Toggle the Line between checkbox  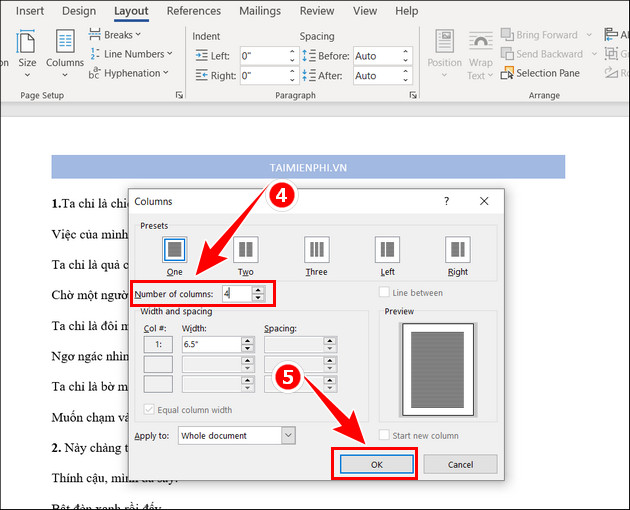(x=384, y=292)
